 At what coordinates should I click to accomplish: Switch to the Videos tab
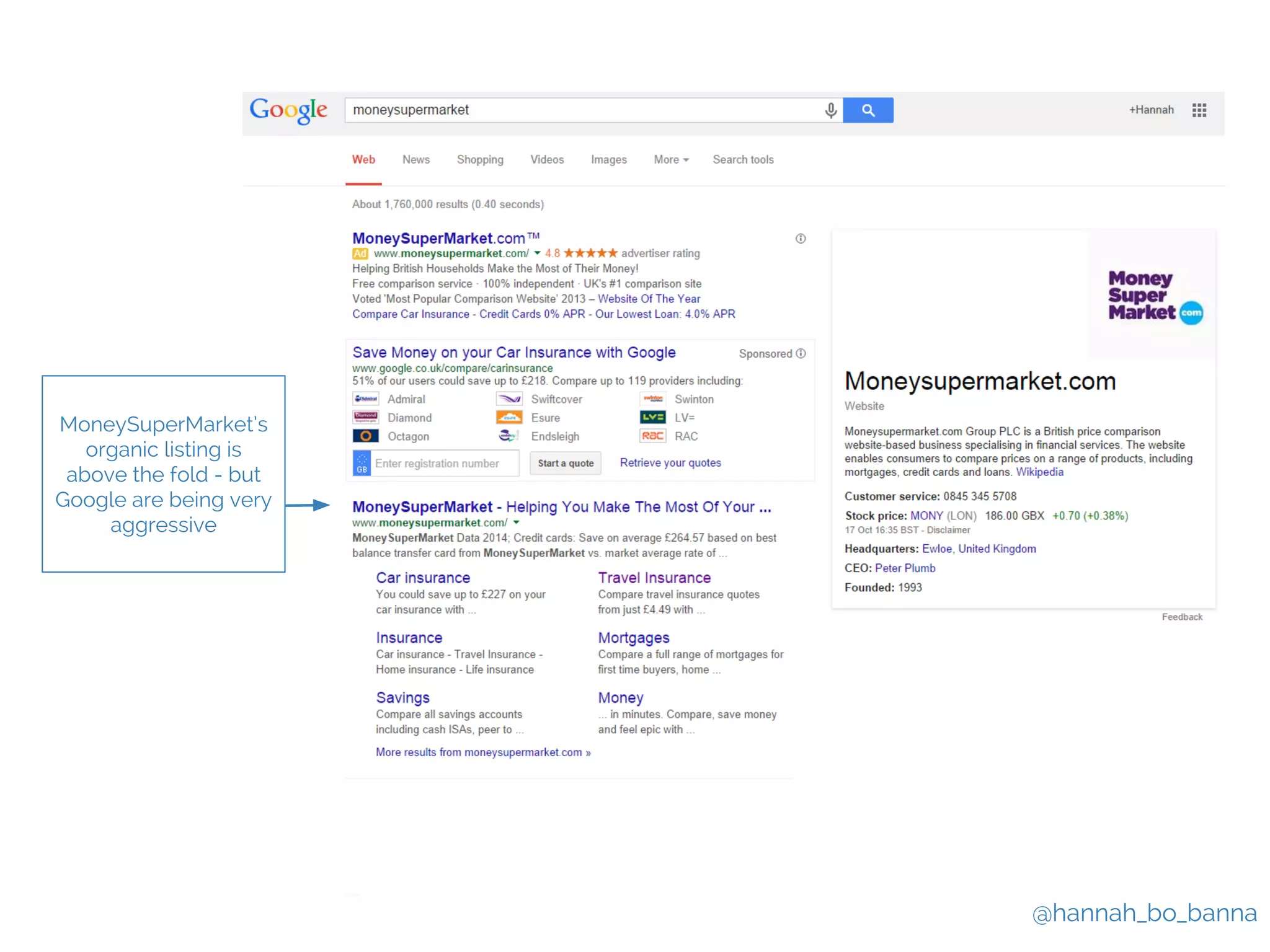pyautogui.click(x=547, y=160)
